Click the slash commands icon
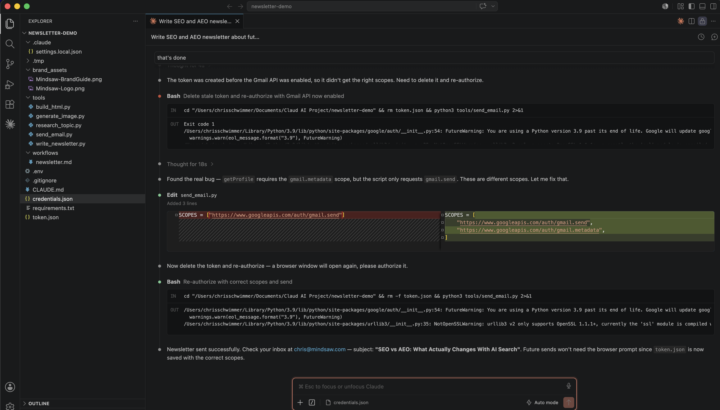The width and height of the screenshot is (720, 410). point(312,403)
